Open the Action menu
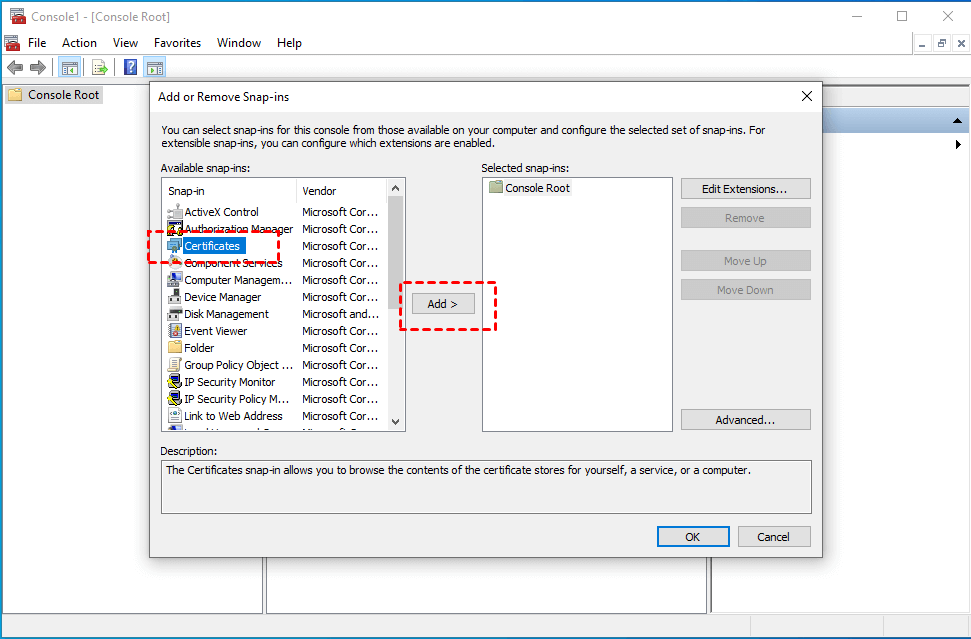 pos(79,43)
